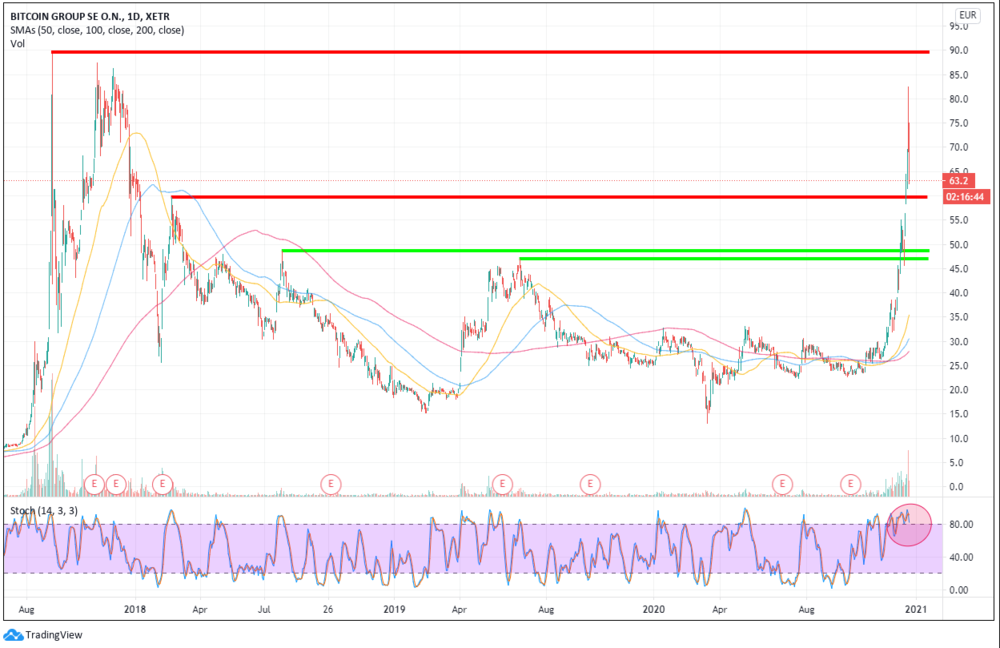Click the chart title 'BITCOIN GROUP SE O.N., 1D, XETR'
This screenshot has height=648, width=1000.
(90, 16)
